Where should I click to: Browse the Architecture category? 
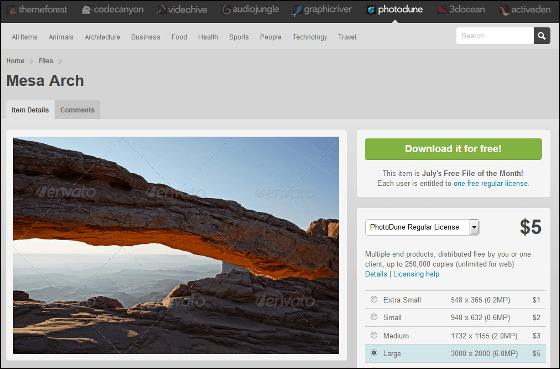(102, 37)
